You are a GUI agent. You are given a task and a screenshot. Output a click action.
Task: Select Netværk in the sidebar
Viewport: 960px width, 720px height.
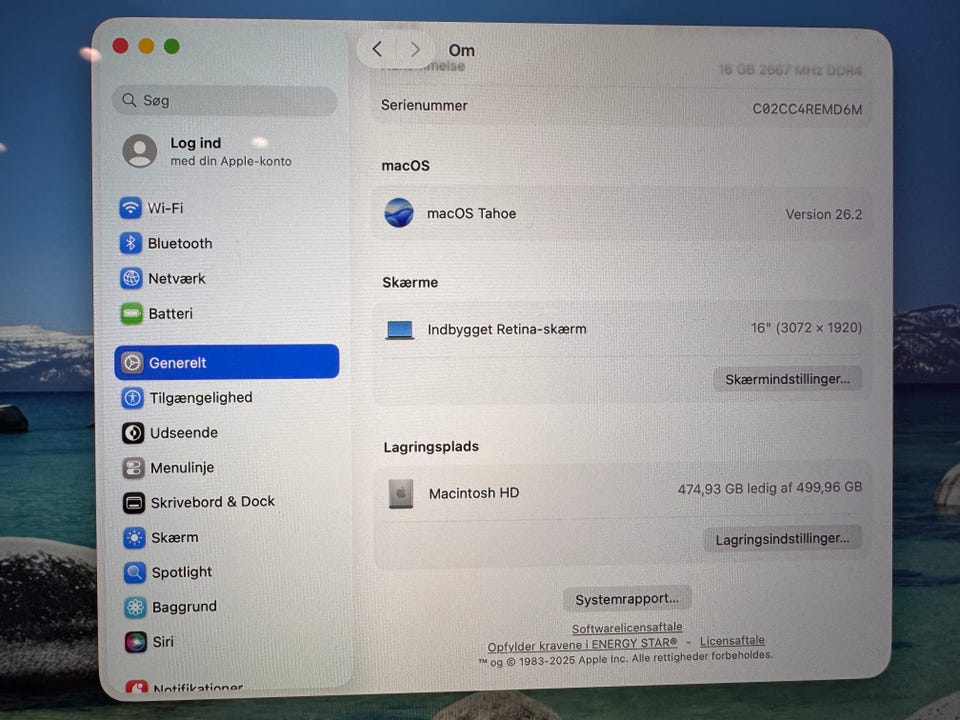tap(227, 278)
